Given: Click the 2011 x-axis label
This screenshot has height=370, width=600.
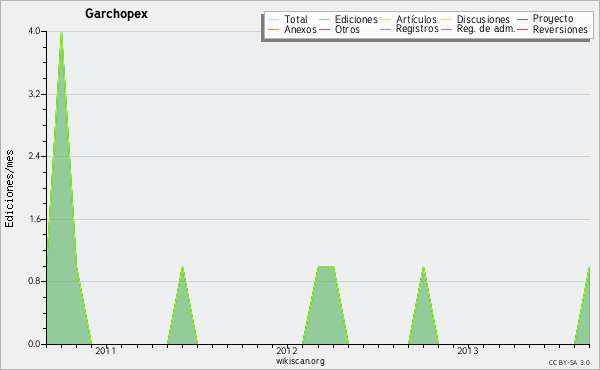Looking at the screenshot, I should coord(105,350).
